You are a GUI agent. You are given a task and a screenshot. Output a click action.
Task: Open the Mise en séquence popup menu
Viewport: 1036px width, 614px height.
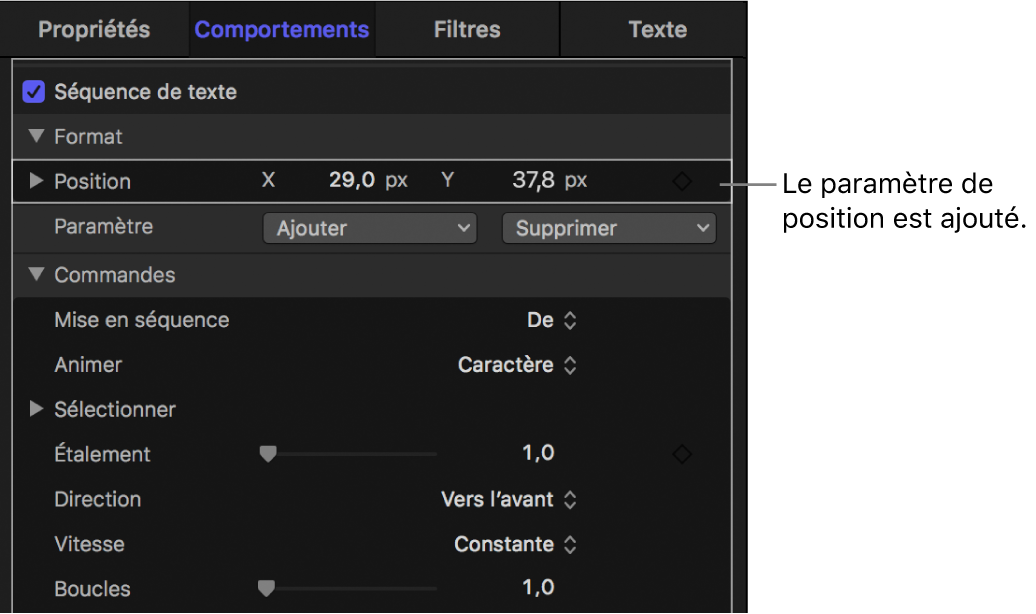(x=552, y=320)
